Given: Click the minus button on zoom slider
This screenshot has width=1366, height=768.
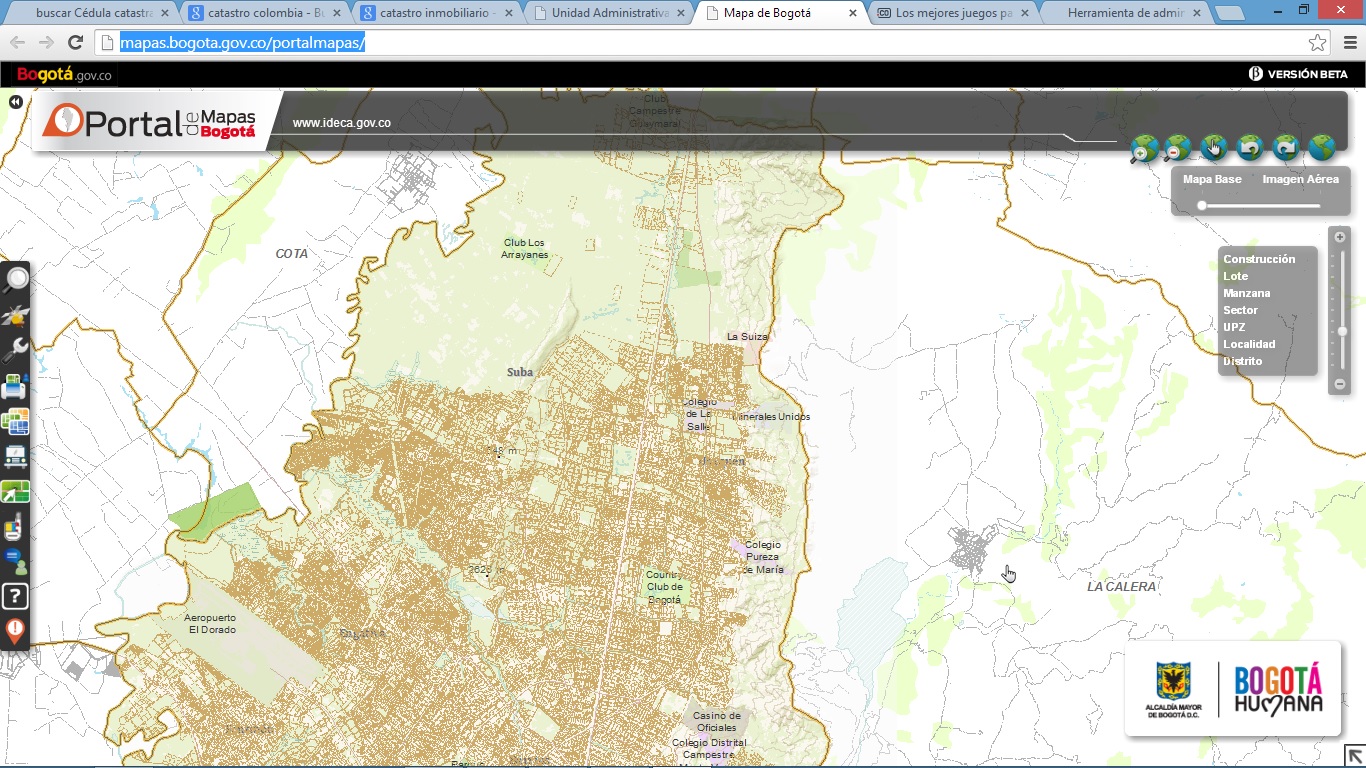Looking at the screenshot, I should click(1340, 384).
